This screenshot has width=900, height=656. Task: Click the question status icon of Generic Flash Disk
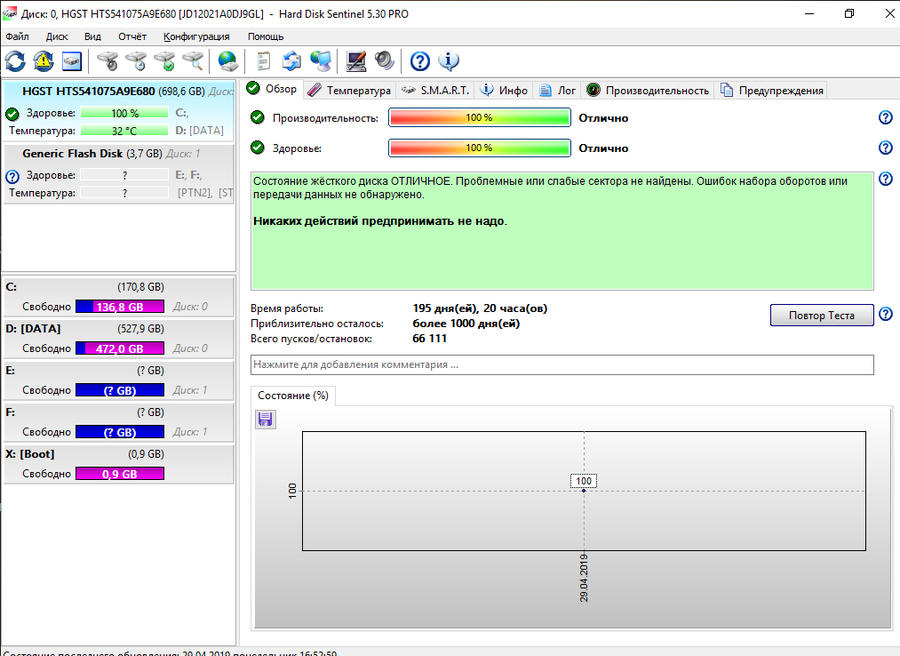tap(12, 176)
